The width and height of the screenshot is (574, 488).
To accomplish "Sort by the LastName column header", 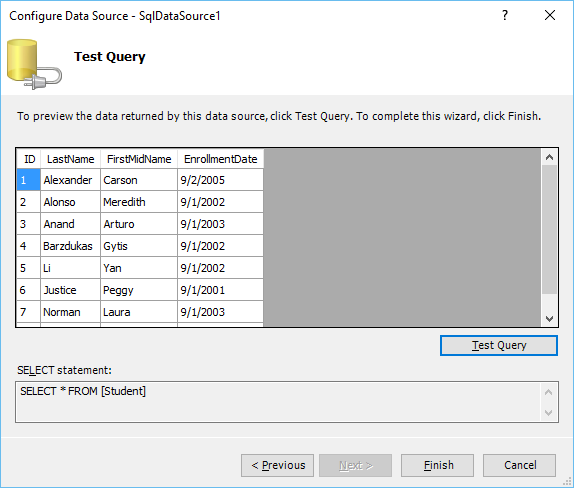I will (x=70, y=159).
